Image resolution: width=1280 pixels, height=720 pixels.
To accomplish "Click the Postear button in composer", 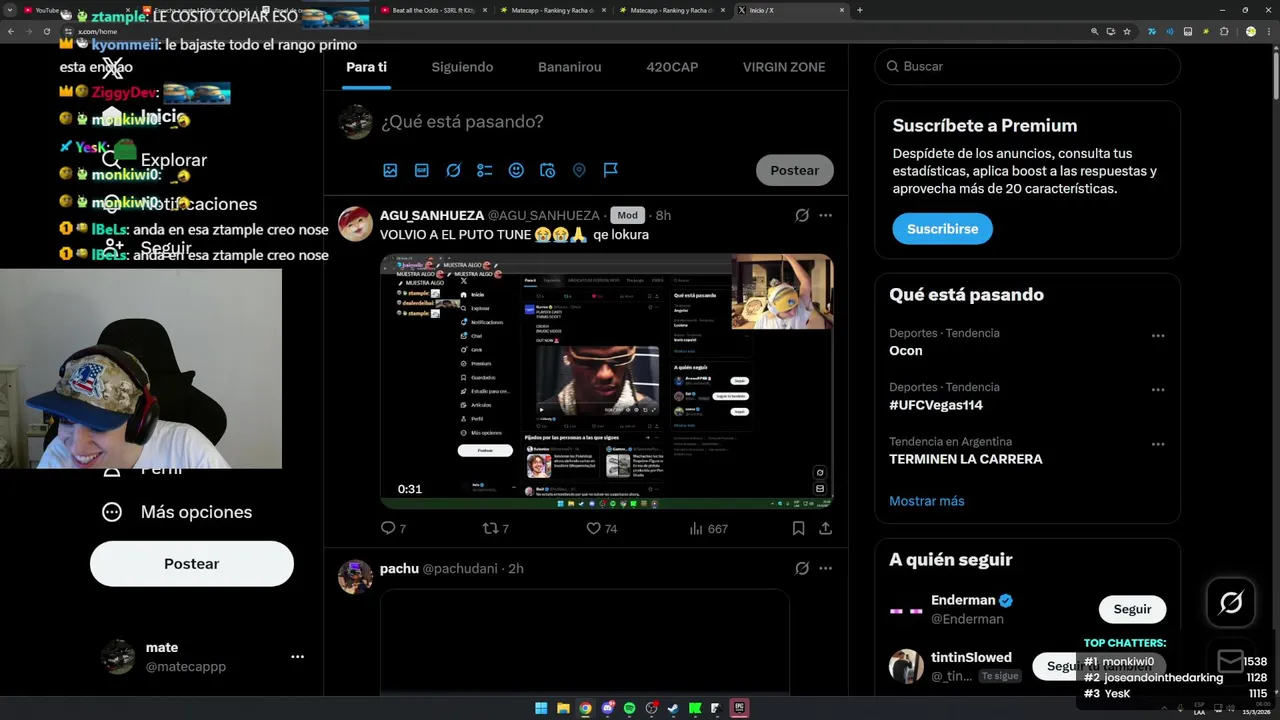I will tap(794, 170).
